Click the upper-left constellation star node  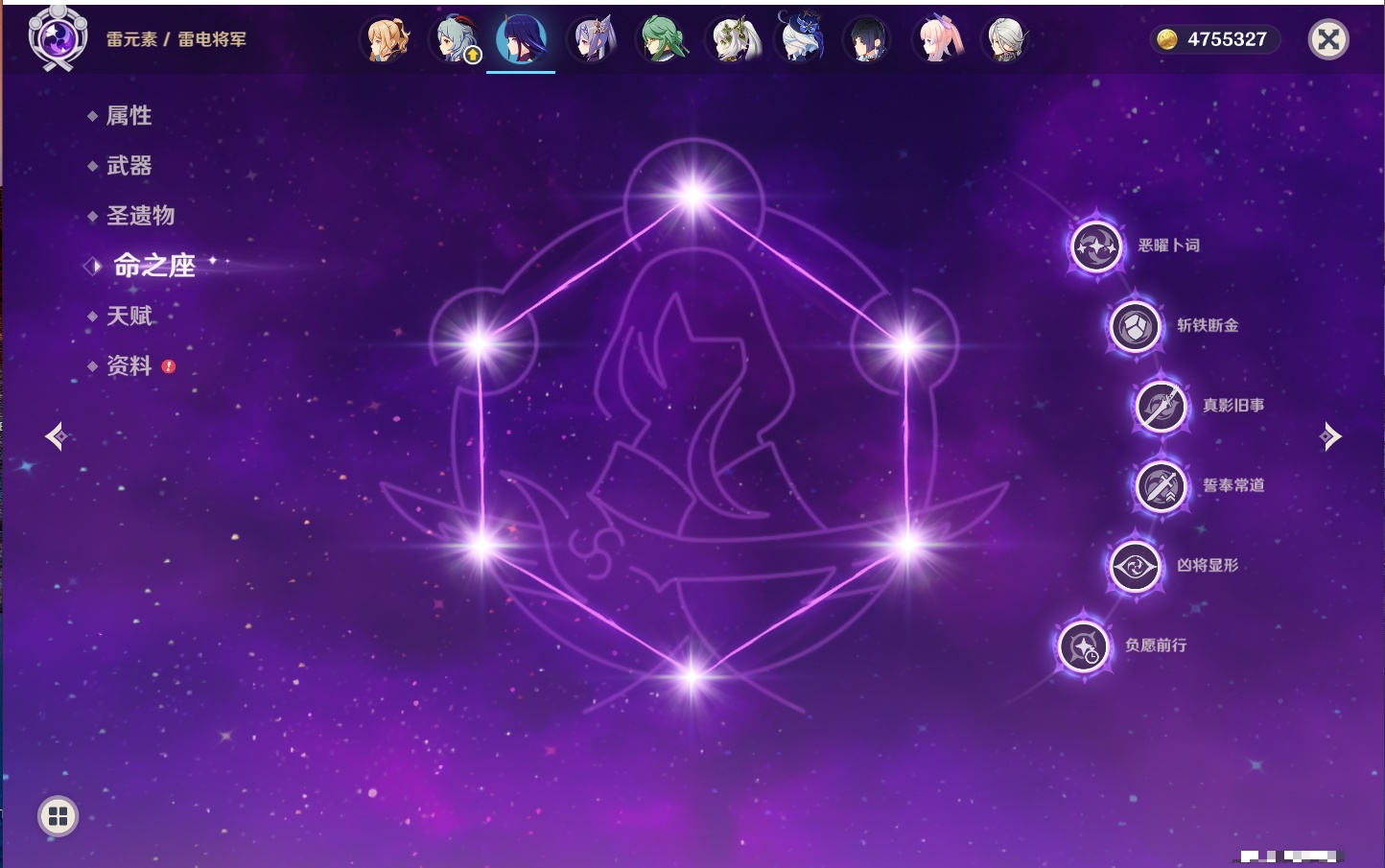(x=478, y=342)
